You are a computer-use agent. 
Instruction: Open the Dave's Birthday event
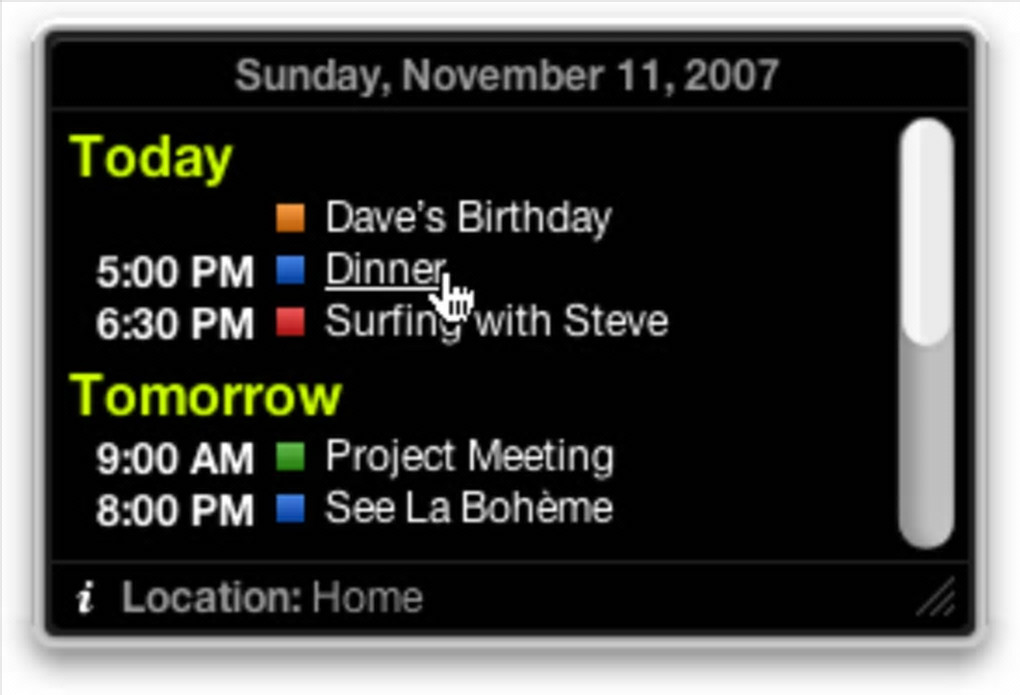[x=468, y=217]
